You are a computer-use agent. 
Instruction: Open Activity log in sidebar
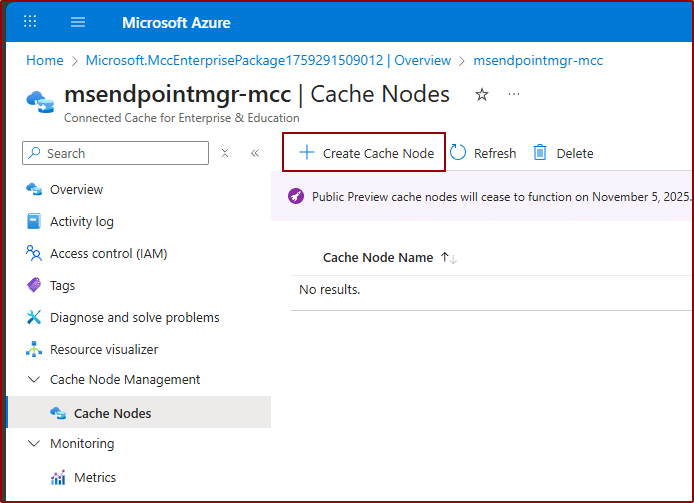pyautogui.click(x=81, y=222)
